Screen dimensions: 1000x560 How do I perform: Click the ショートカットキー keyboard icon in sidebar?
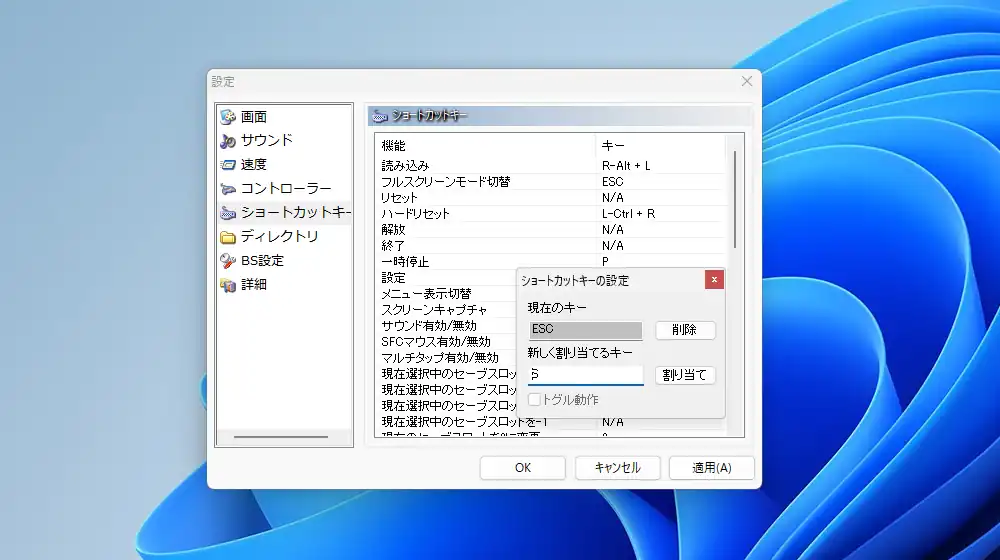tap(228, 213)
